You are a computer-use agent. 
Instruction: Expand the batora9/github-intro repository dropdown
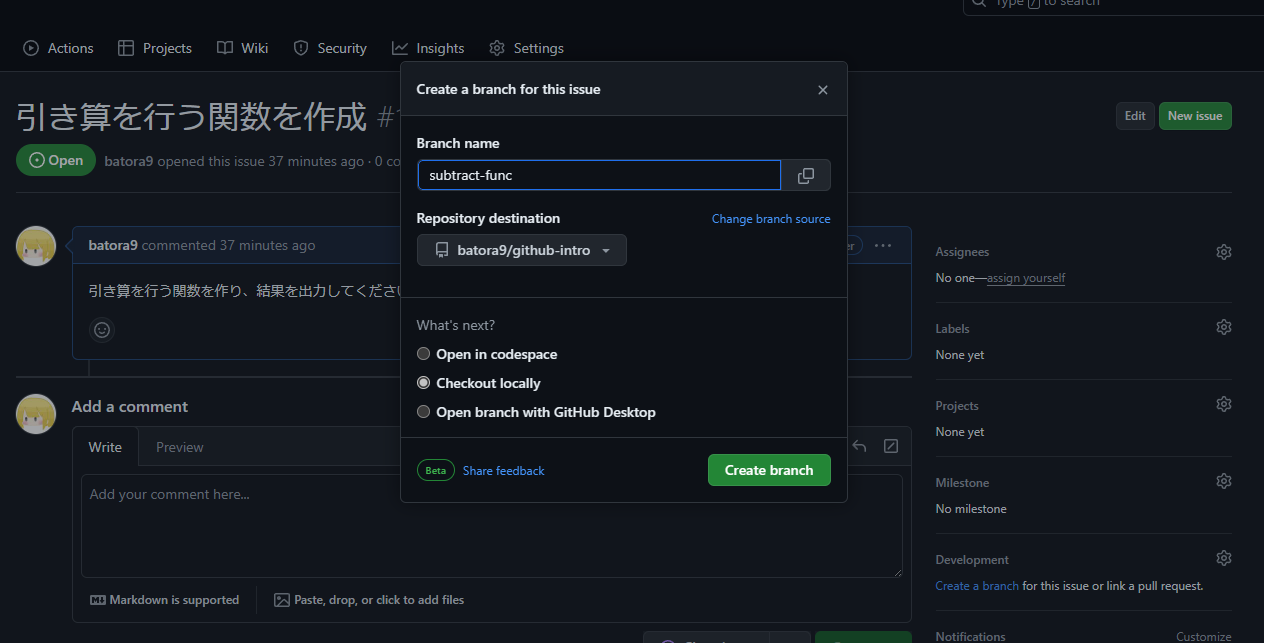click(x=522, y=250)
